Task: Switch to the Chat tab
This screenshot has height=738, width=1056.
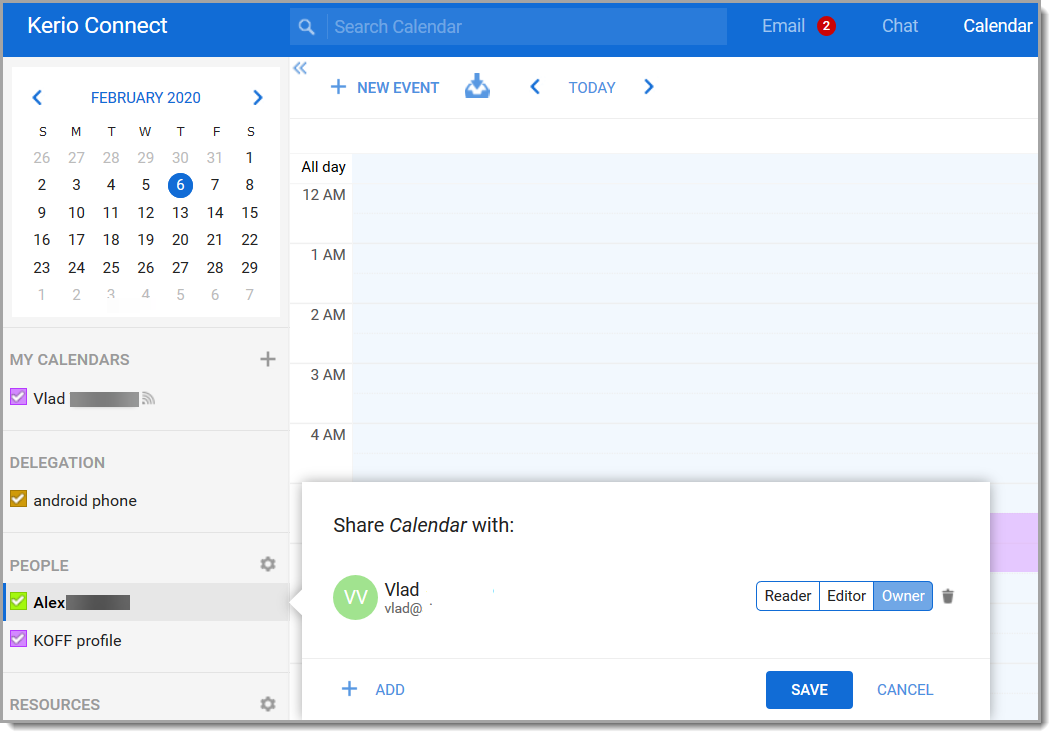Action: click(900, 26)
